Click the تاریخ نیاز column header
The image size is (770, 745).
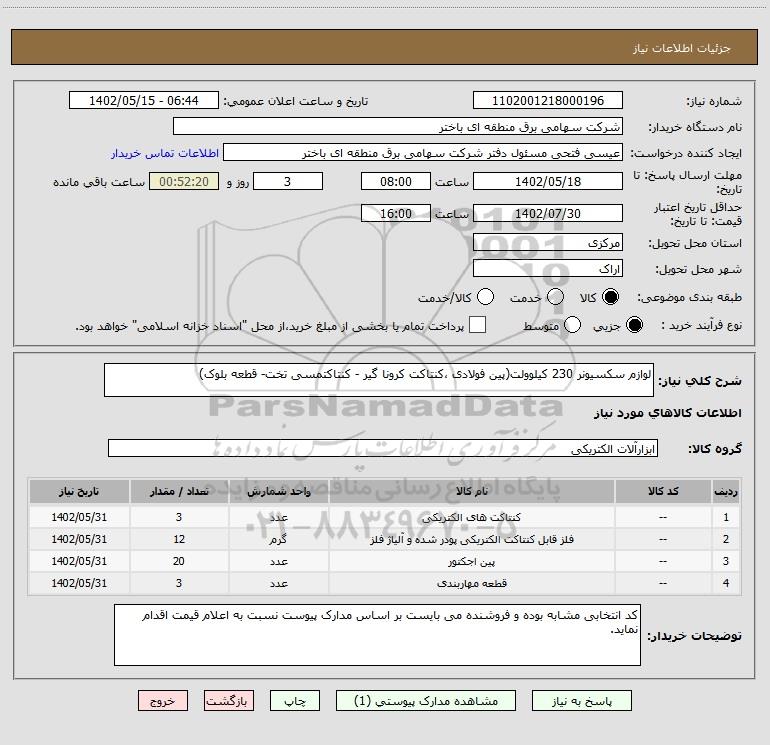click(79, 491)
